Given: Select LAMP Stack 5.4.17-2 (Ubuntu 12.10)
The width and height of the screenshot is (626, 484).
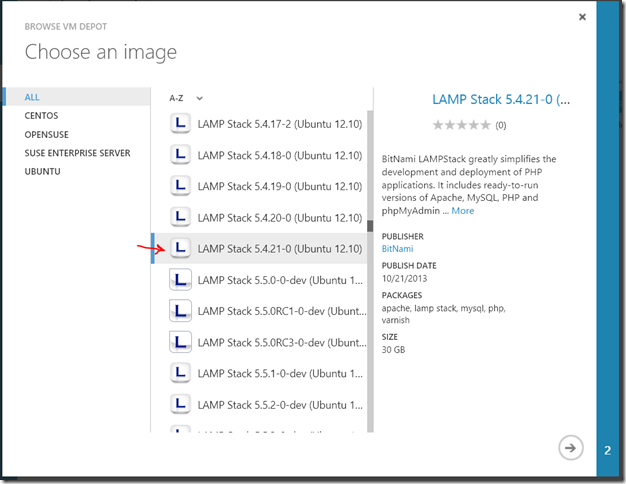Looking at the screenshot, I should pos(260,124).
